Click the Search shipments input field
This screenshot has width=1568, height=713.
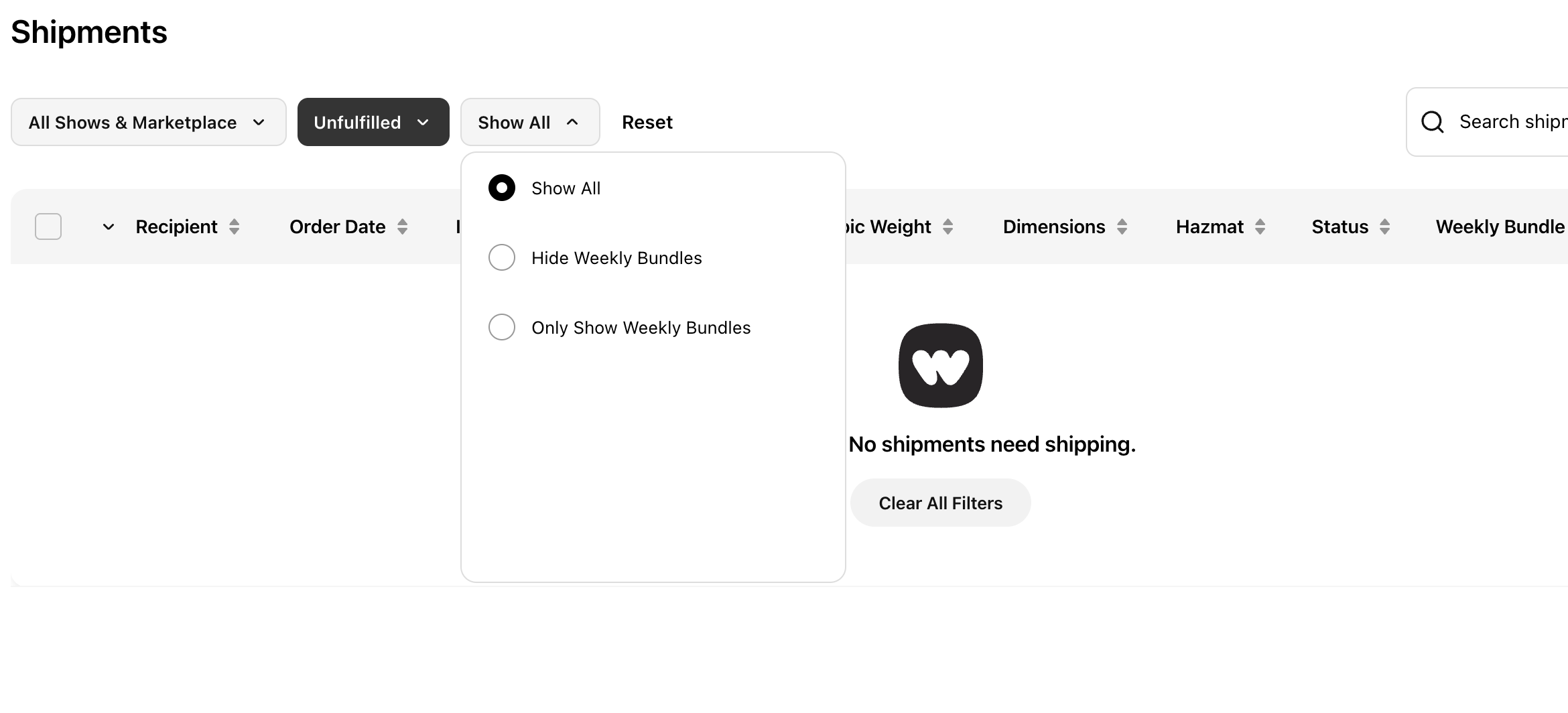1512,122
